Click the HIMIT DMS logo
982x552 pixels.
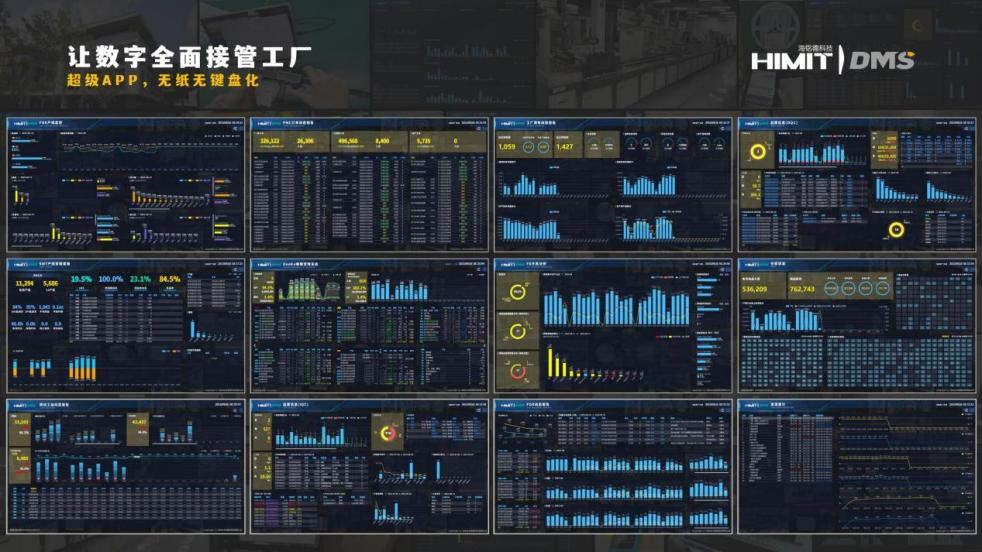pos(832,60)
